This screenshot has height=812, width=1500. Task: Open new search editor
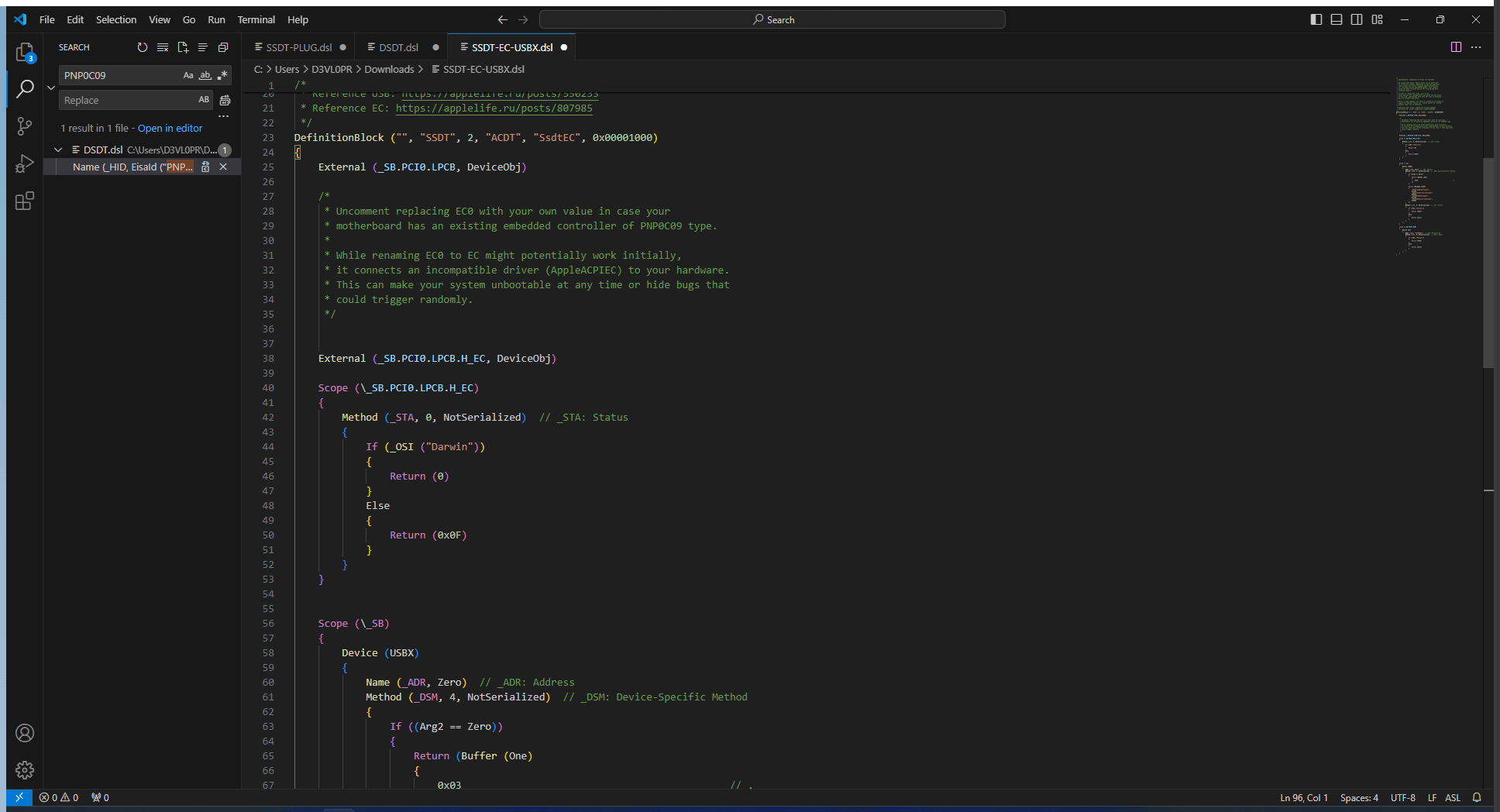183,47
